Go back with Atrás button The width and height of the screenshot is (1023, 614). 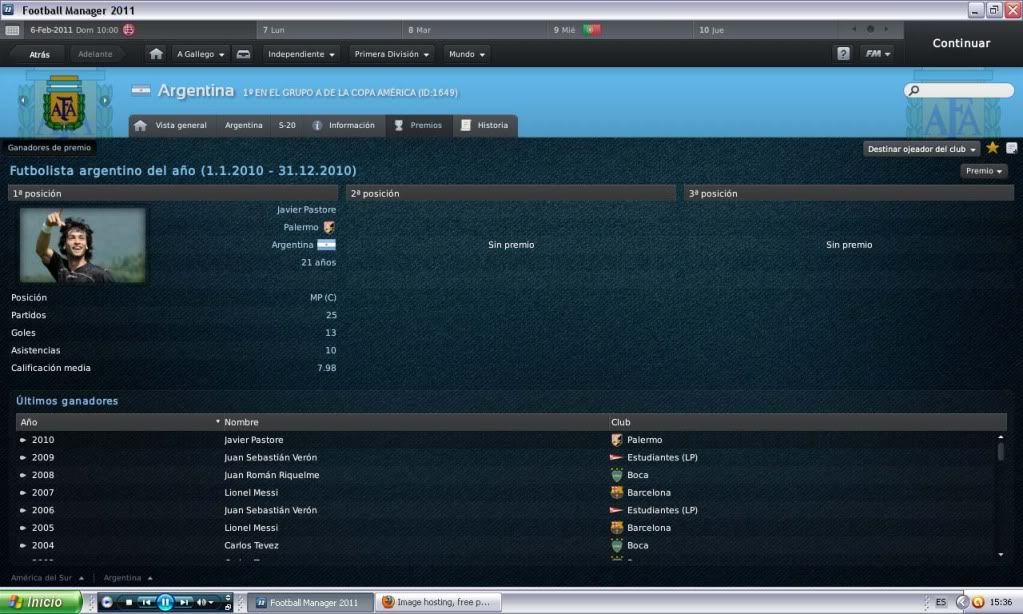[x=39, y=54]
